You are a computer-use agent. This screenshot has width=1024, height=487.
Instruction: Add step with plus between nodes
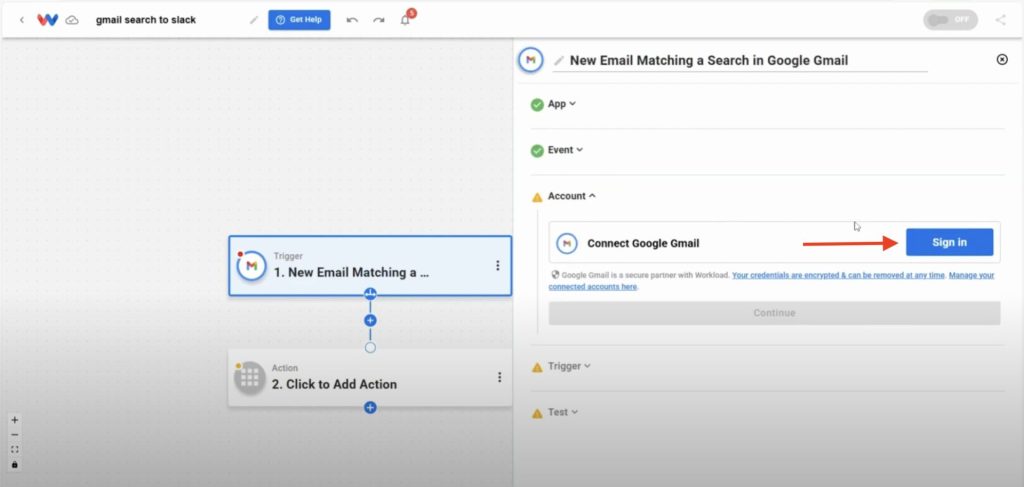pos(370,321)
